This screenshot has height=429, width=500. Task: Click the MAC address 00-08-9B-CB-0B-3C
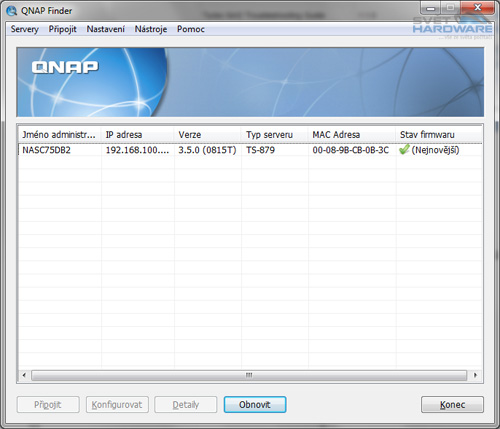(x=351, y=150)
